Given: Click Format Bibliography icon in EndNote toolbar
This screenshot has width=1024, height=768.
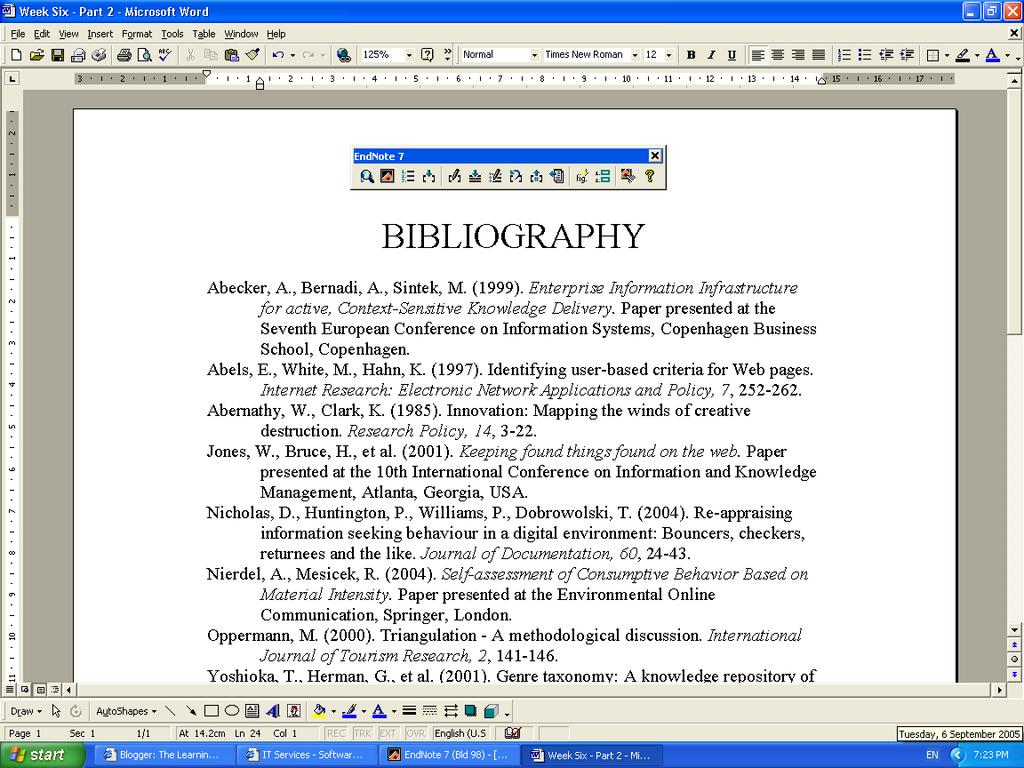Looking at the screenshot, I should (408, 176).
